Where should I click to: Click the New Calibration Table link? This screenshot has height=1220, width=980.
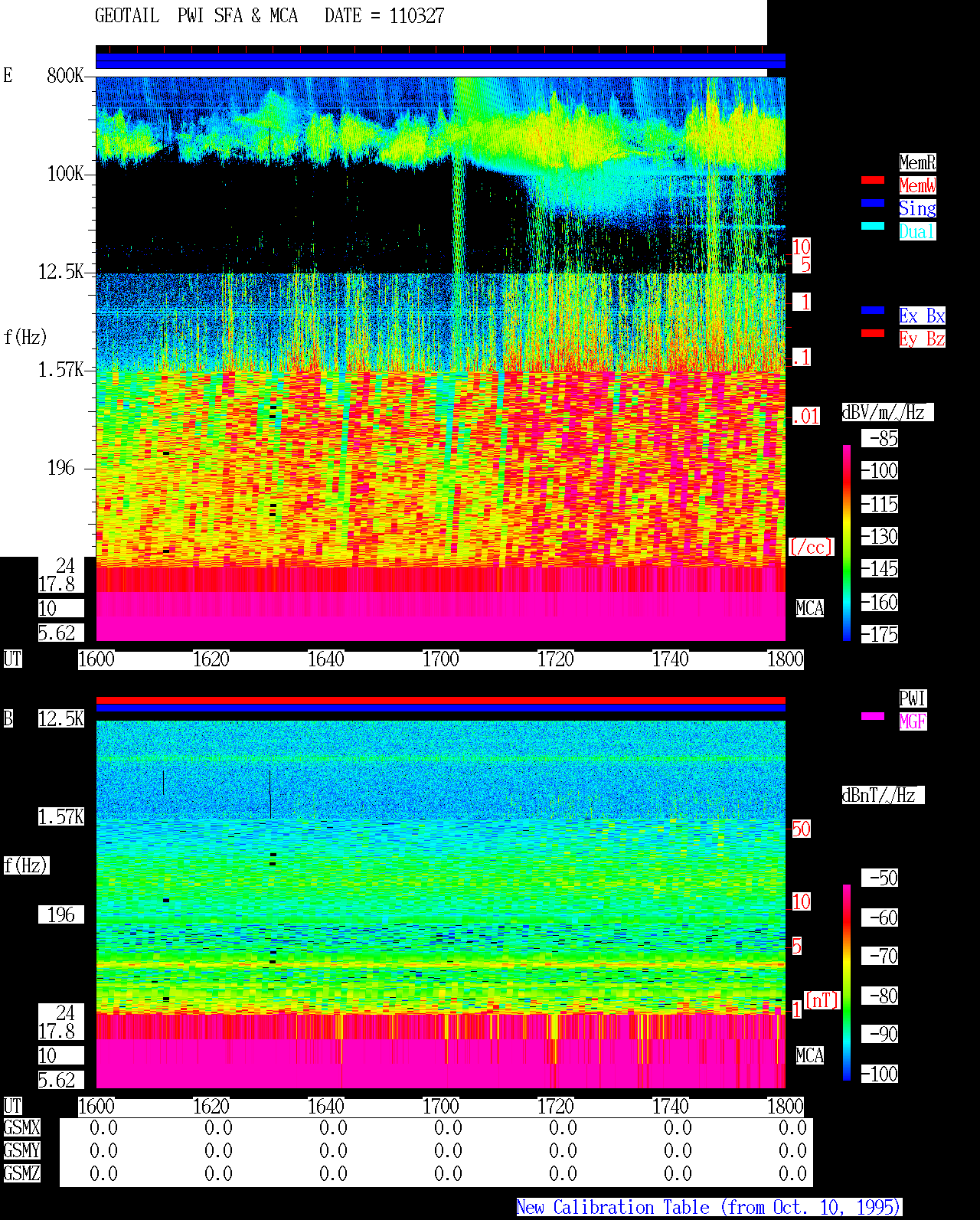[709, 1208]
